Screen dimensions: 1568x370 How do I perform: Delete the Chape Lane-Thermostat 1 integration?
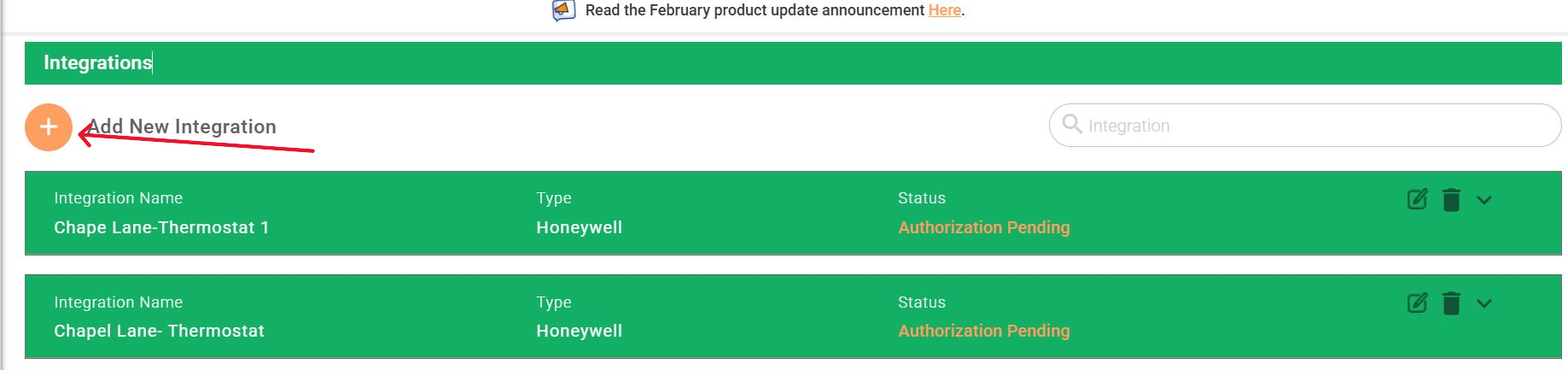[1451, 200]
